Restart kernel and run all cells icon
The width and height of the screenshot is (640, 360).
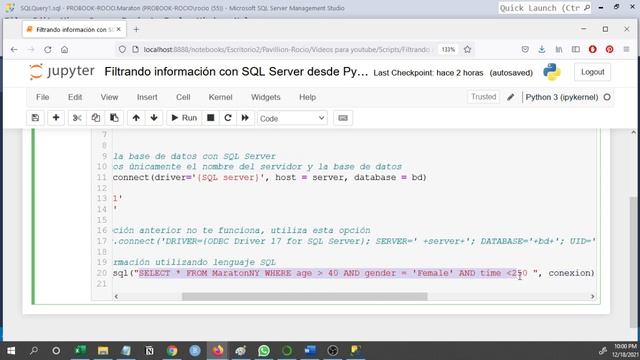click(245, 118)
